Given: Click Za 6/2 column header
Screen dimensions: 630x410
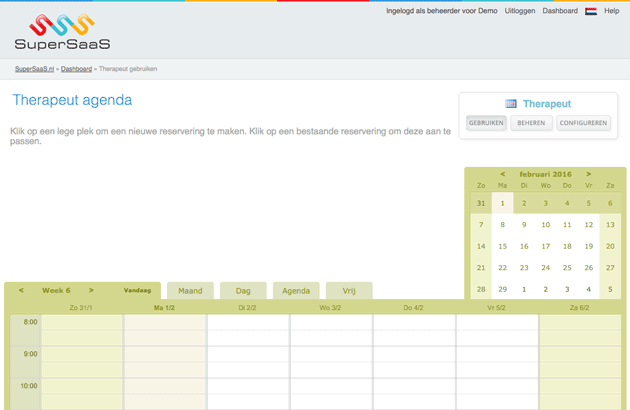Looking at the screenshot, I should 579,308.
